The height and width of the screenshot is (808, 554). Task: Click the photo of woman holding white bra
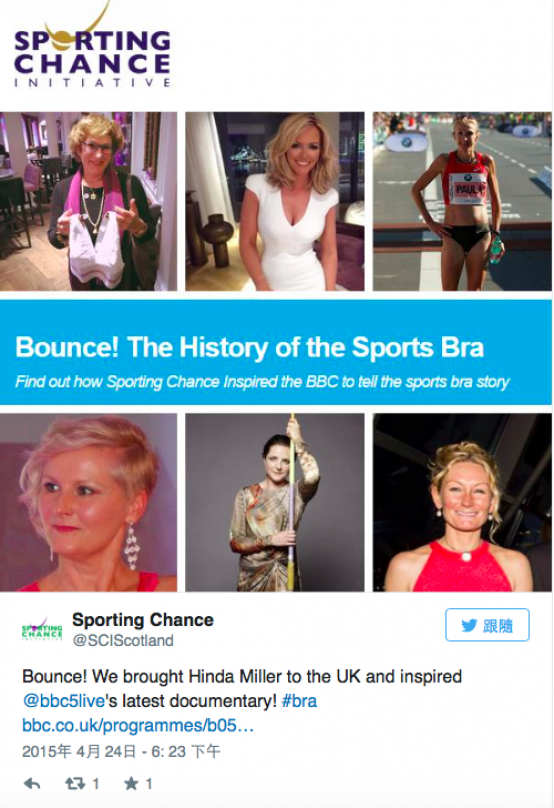88,201
